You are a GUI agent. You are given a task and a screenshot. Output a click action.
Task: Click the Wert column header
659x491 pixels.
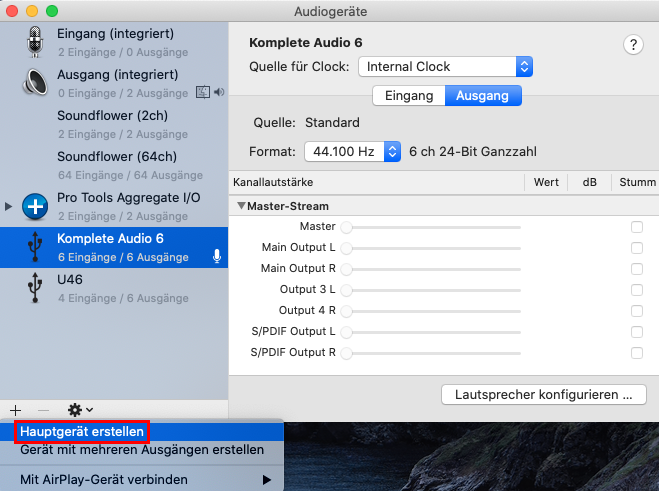click(x=546, y=182)
